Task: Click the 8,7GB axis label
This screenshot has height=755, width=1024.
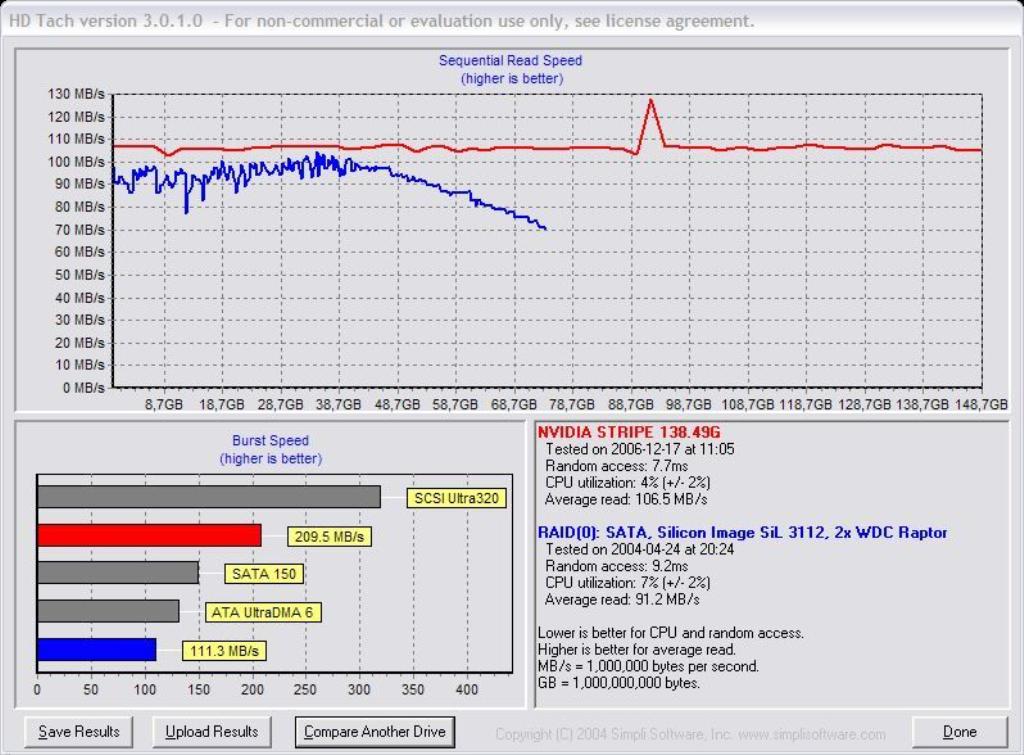Action: (x=163, y=404)
